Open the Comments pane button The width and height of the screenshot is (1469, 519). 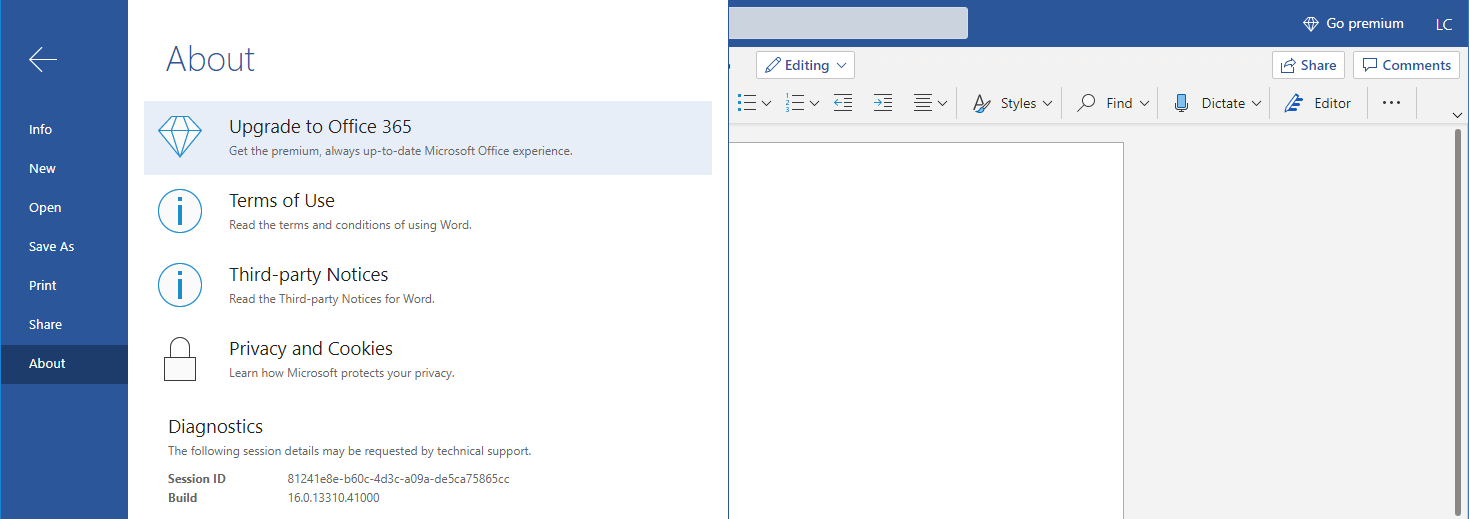[1406, 65]
